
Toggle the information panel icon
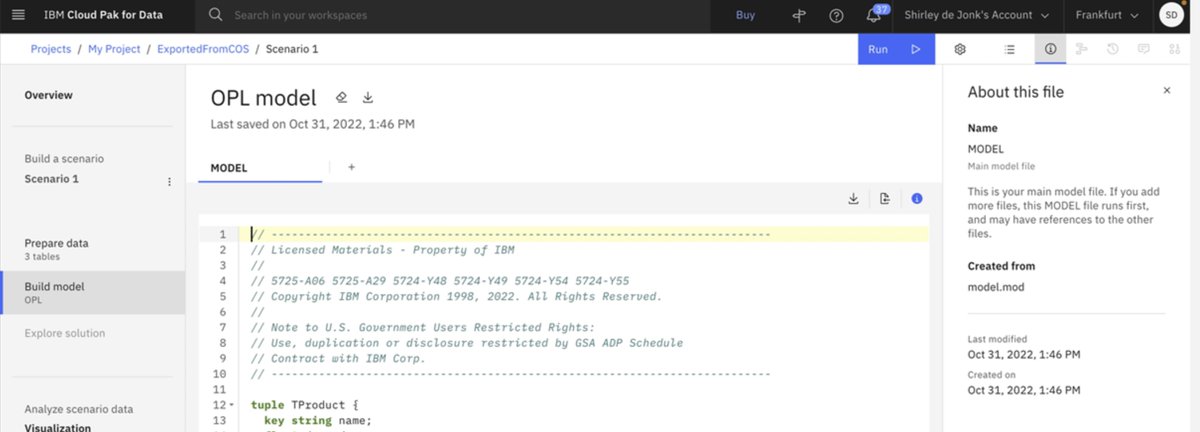click(1050, 49)
